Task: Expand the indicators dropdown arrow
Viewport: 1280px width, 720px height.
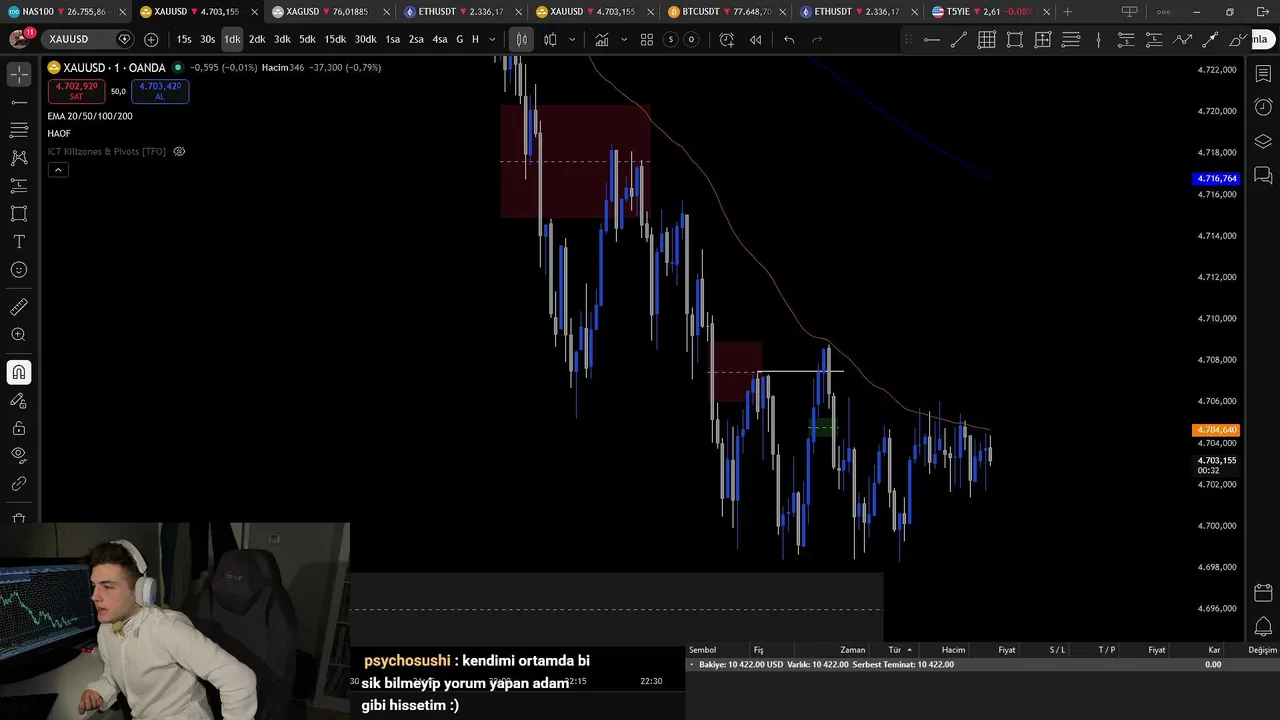Action: (624, 39)
